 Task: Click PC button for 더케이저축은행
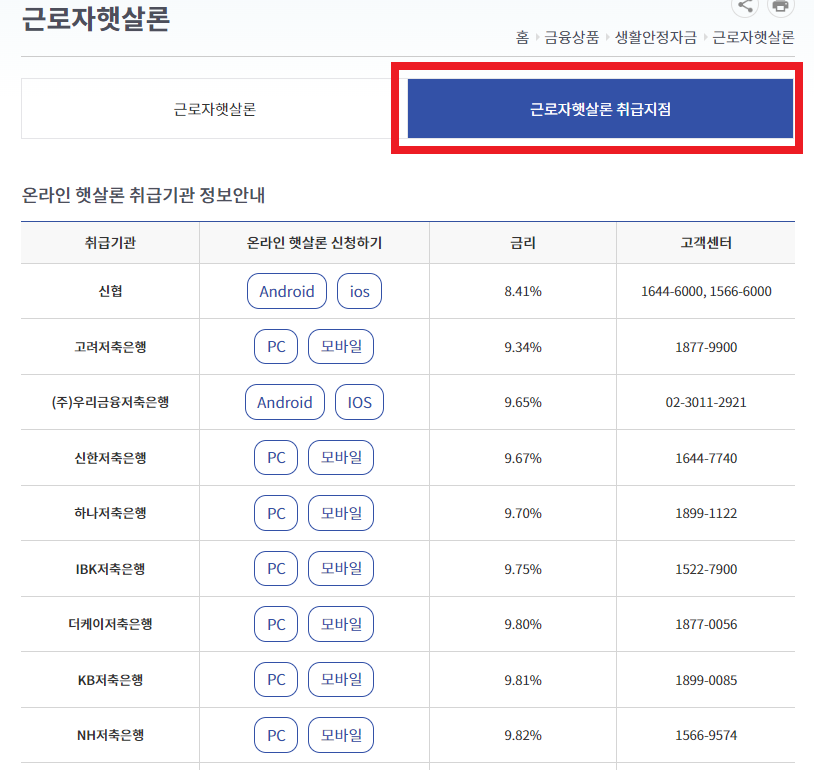(276, 624)
